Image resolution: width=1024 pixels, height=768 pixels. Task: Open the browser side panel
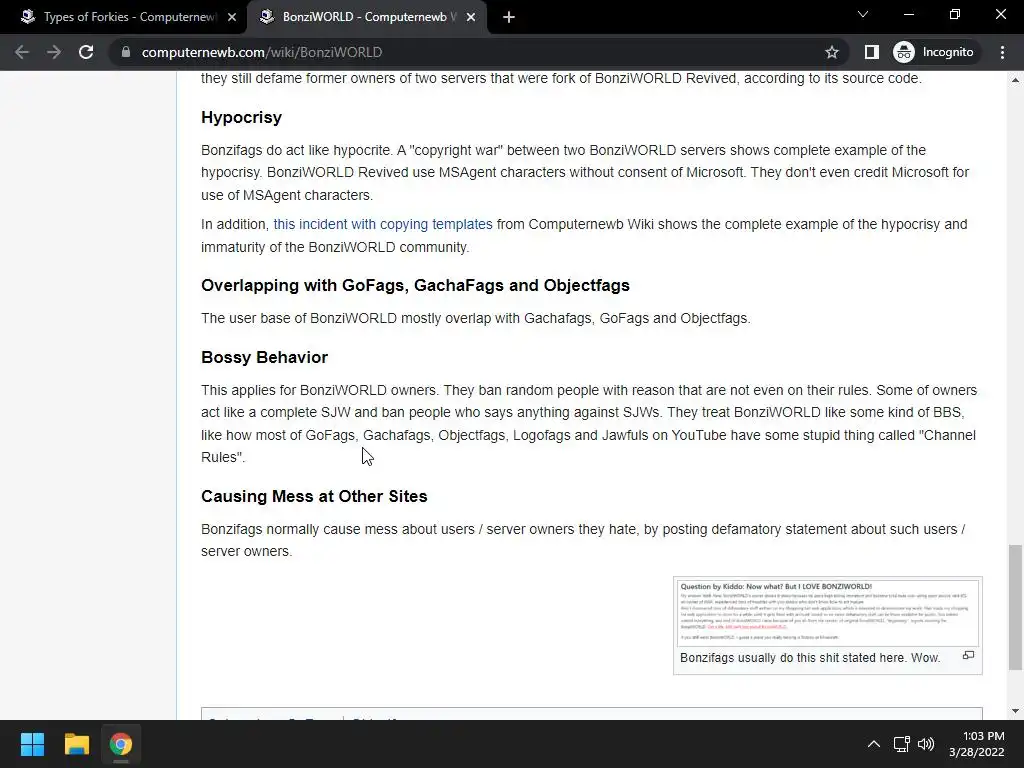pos(872,52)
